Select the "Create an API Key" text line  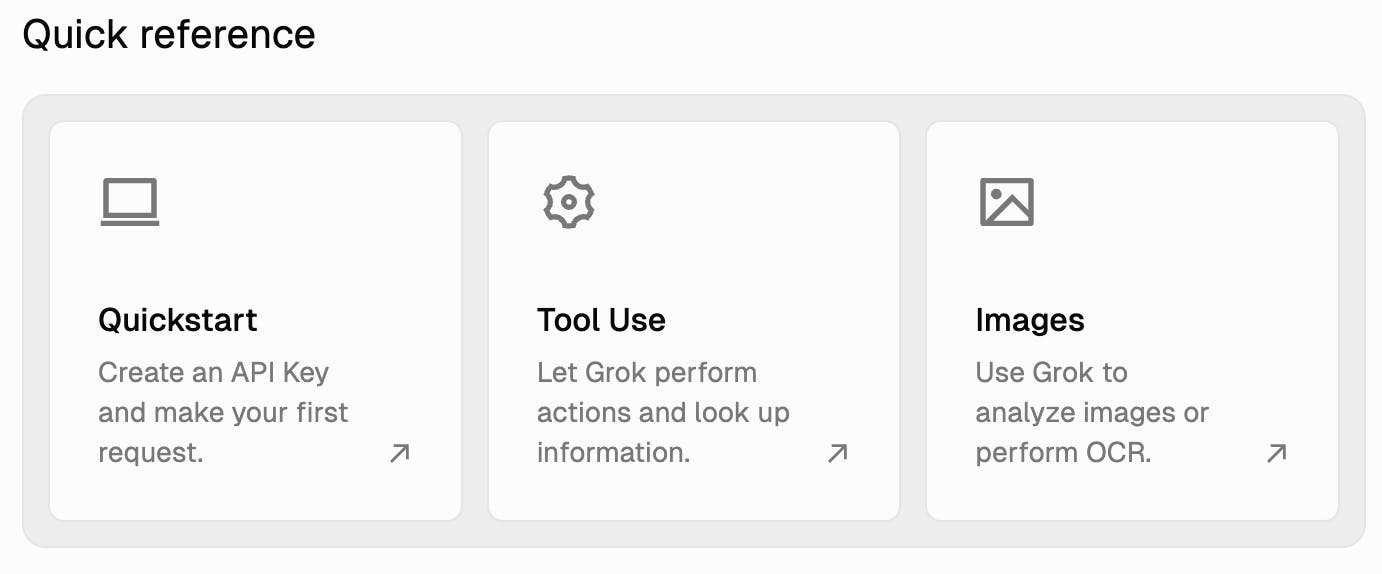click(213, 373)
